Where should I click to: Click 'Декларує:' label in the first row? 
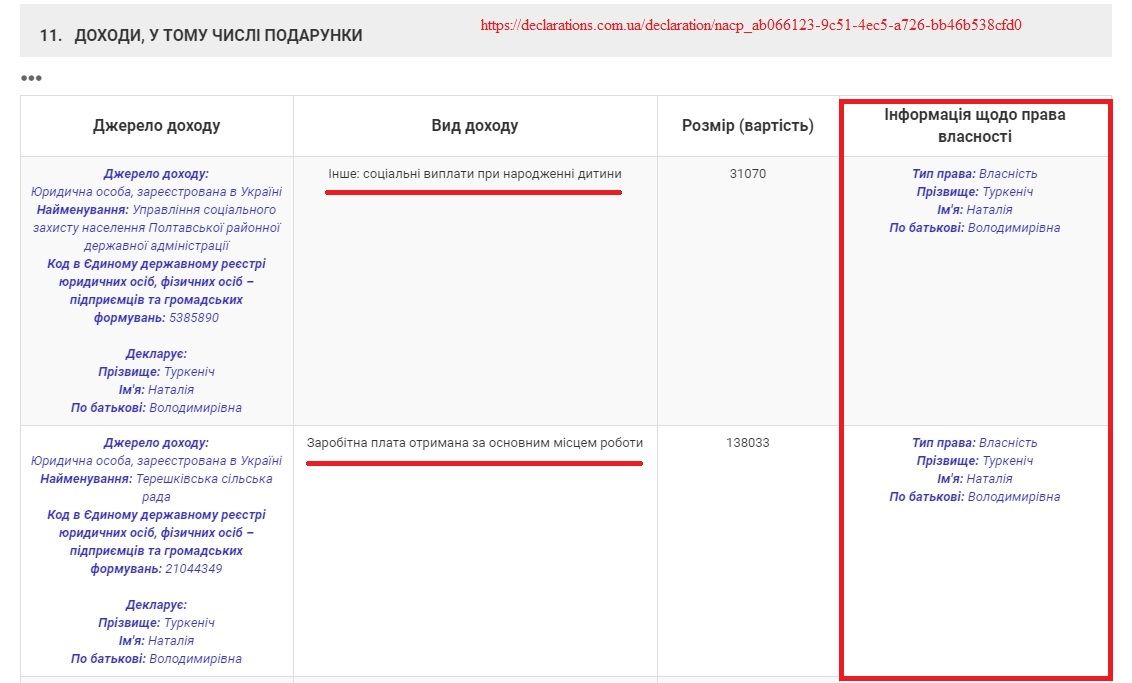coord(156,354)
